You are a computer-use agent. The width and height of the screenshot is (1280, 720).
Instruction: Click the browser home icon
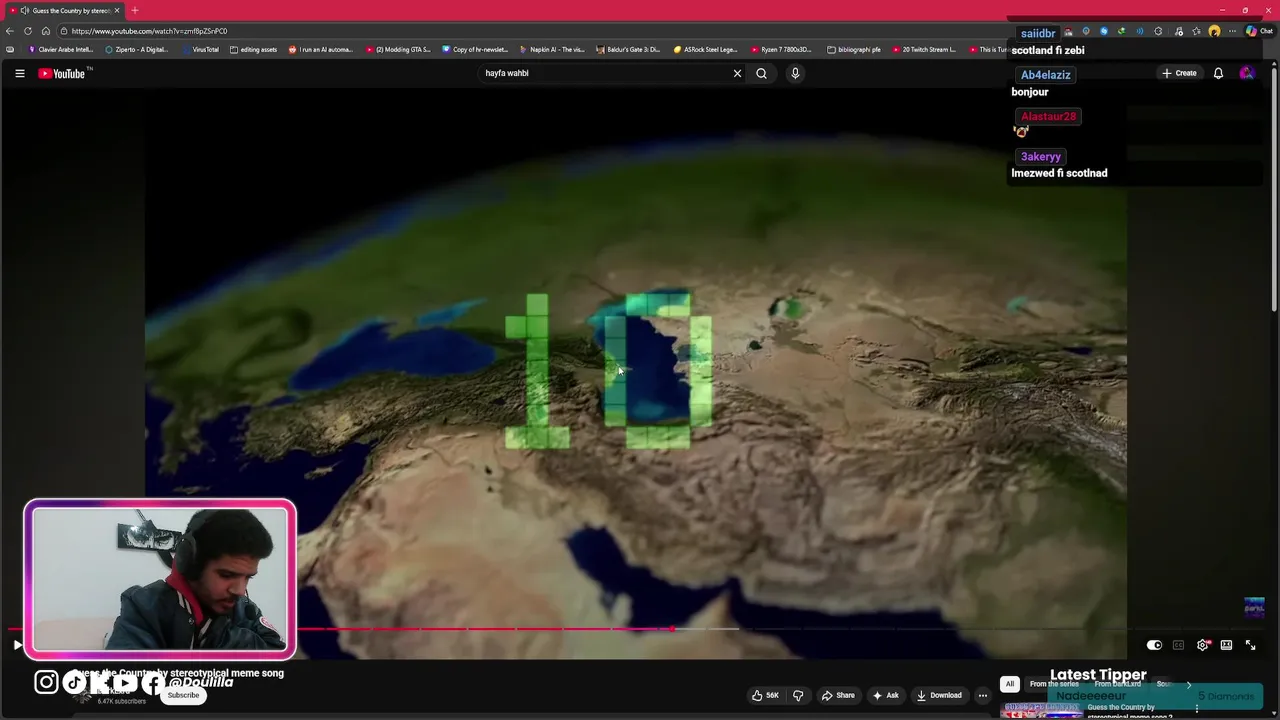[x=45, y=31]
